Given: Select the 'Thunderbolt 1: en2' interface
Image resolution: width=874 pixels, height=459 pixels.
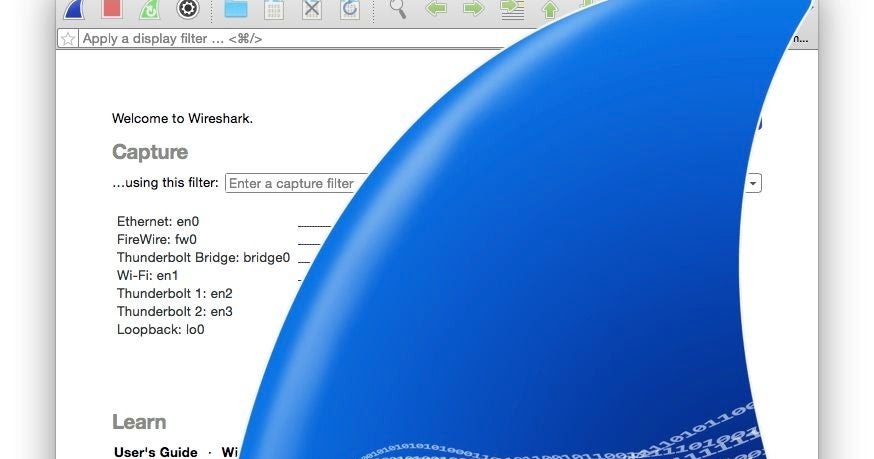Looking at the screenshot, I should (x=174, y=293).
